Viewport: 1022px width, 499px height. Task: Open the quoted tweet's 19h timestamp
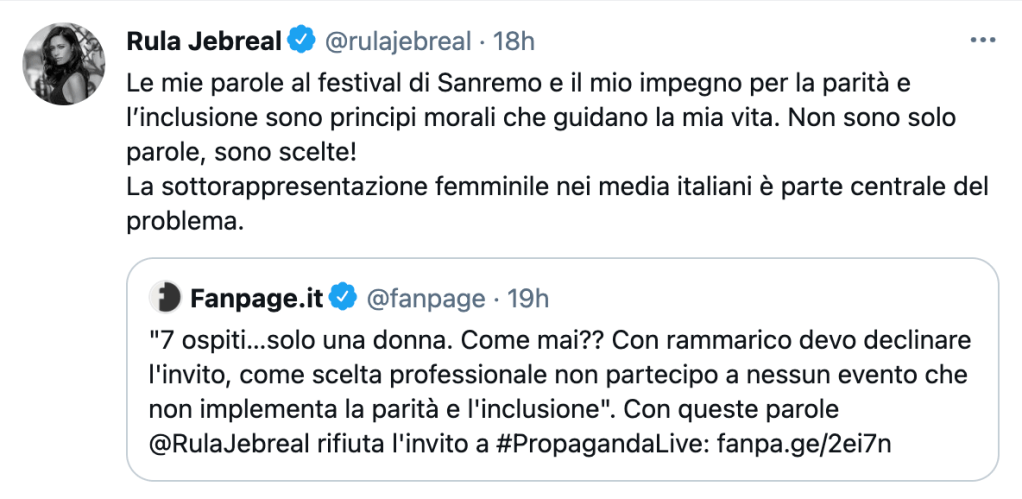coord(528,297)
